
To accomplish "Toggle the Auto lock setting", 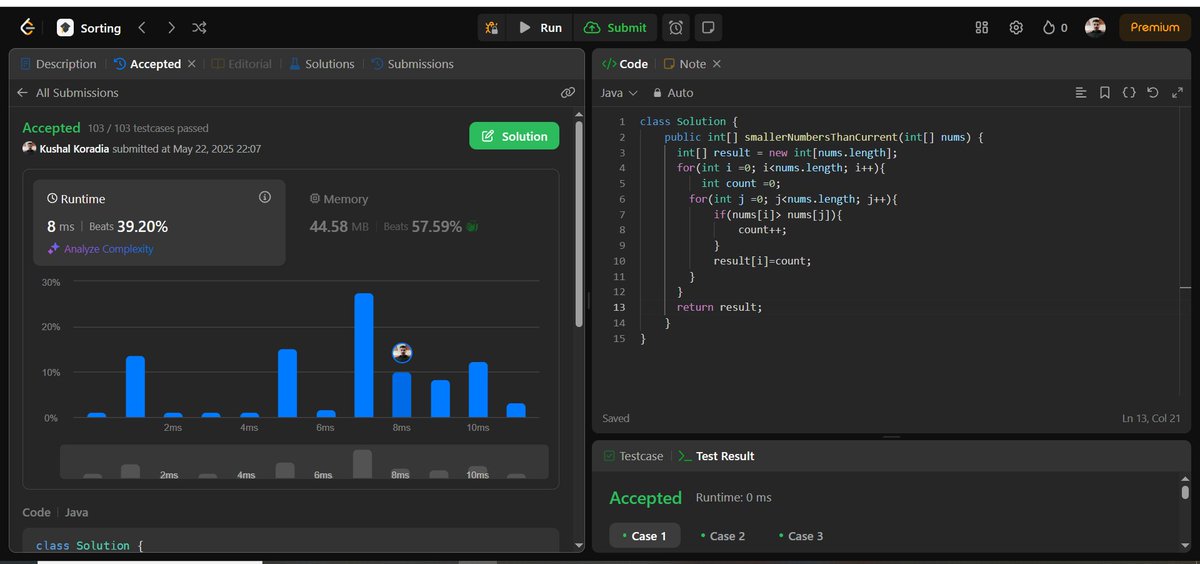I will click(673, 93).
